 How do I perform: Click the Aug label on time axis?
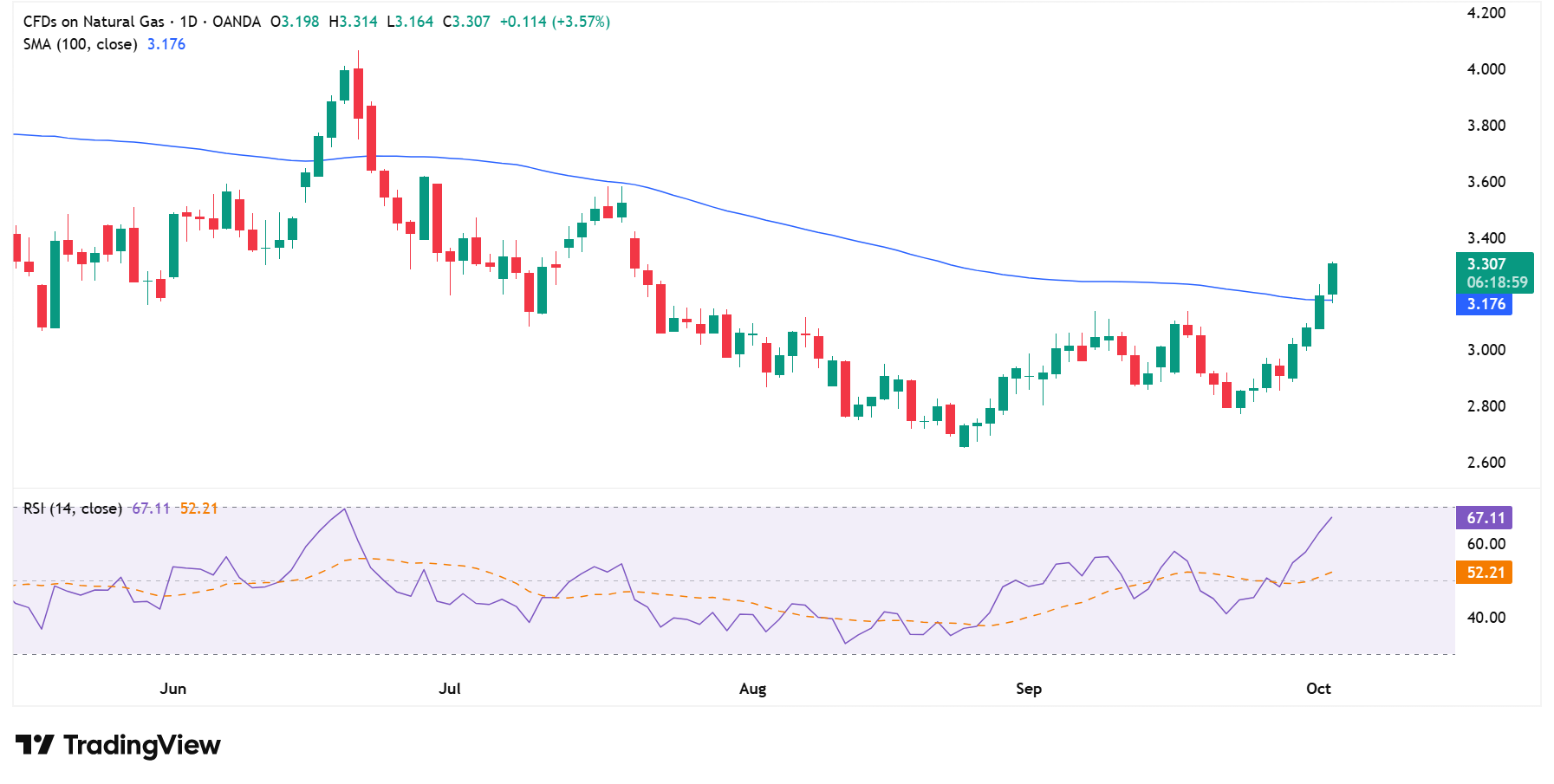(752, 689)
